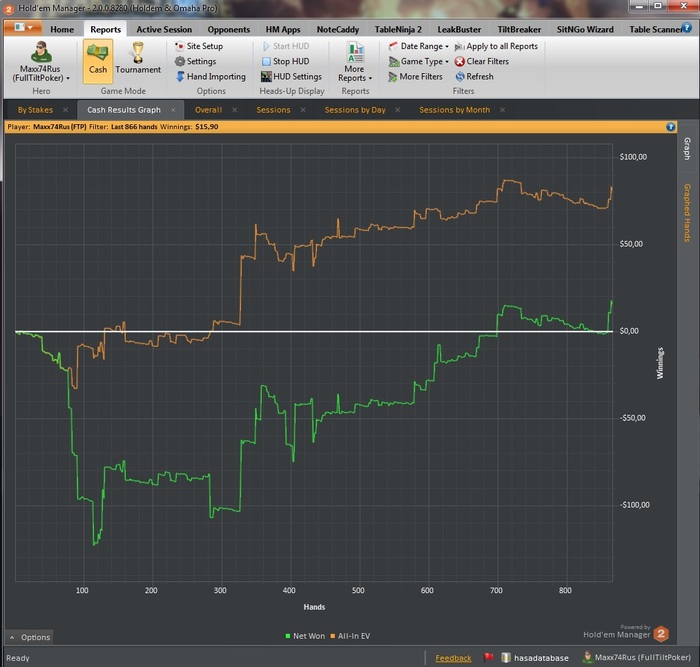Toggle the orange All-In EV legend swatch
The image size is (700, 667).
pyautogui.click(x=333, y=636)
